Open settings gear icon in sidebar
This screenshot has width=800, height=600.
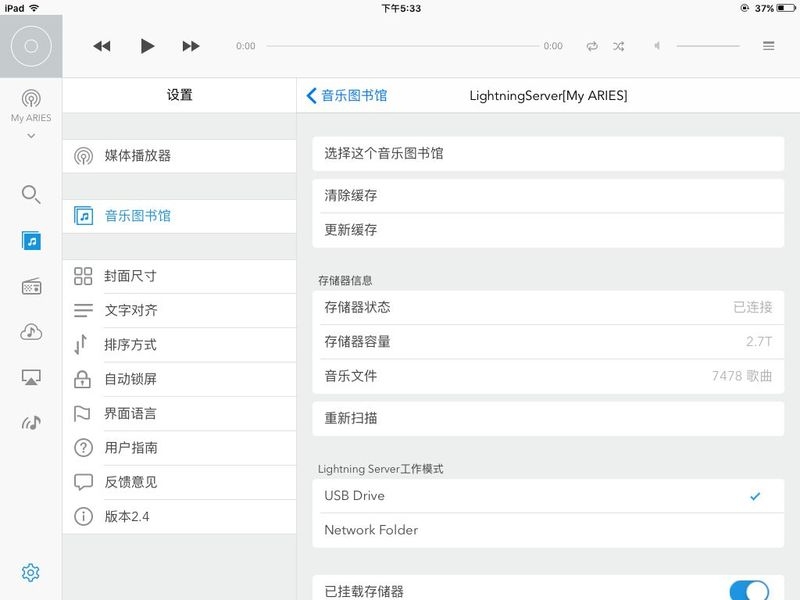[x=31, y=572]
